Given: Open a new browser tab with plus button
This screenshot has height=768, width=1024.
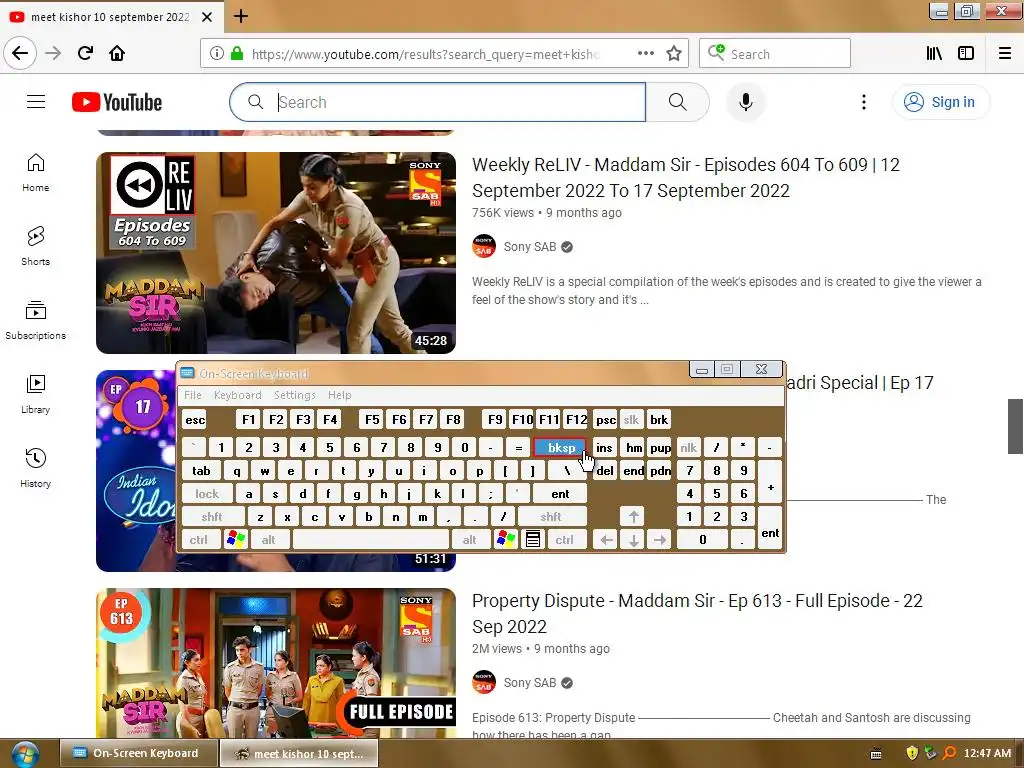Looking at the screenshot, I should click(241, 16).
